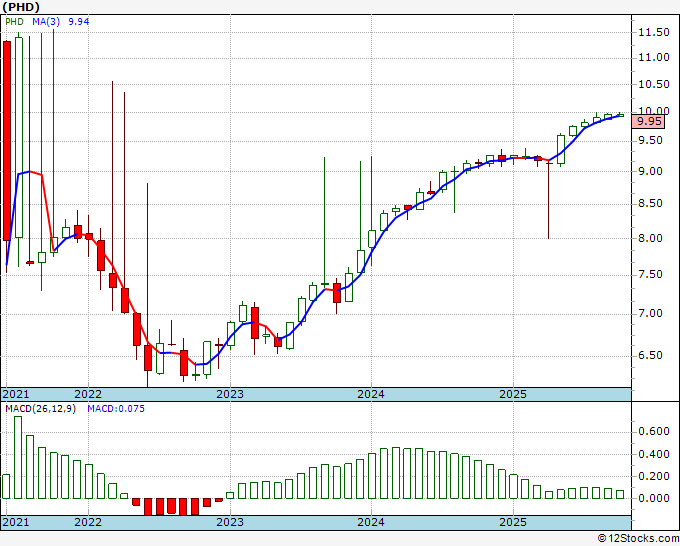Click the 7.00 price axis label

650,314
